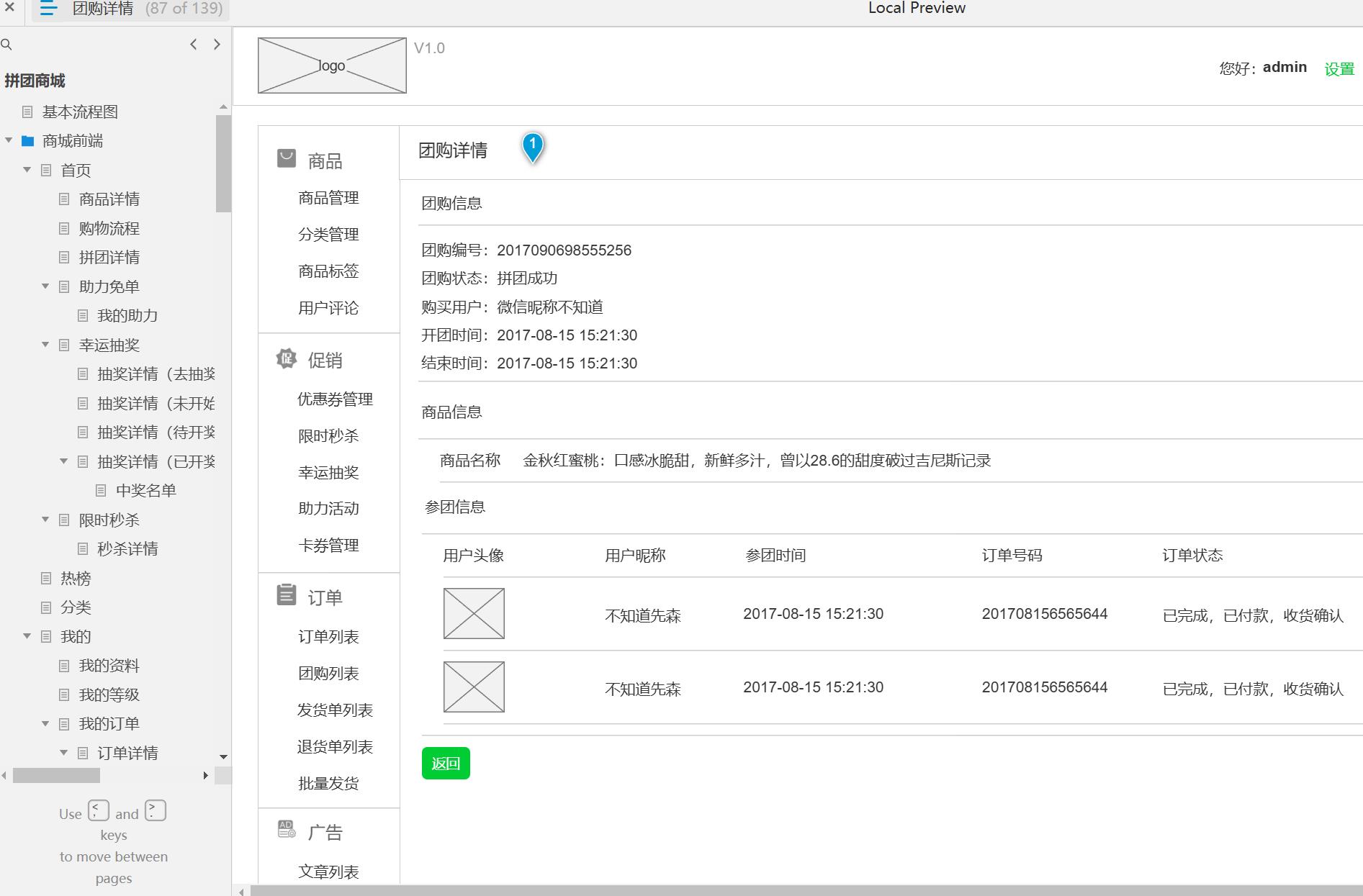Screen dimensions: 1363x896
Task: Open 基本流程图 page in sitemap
Action: [x=80, y=112]
